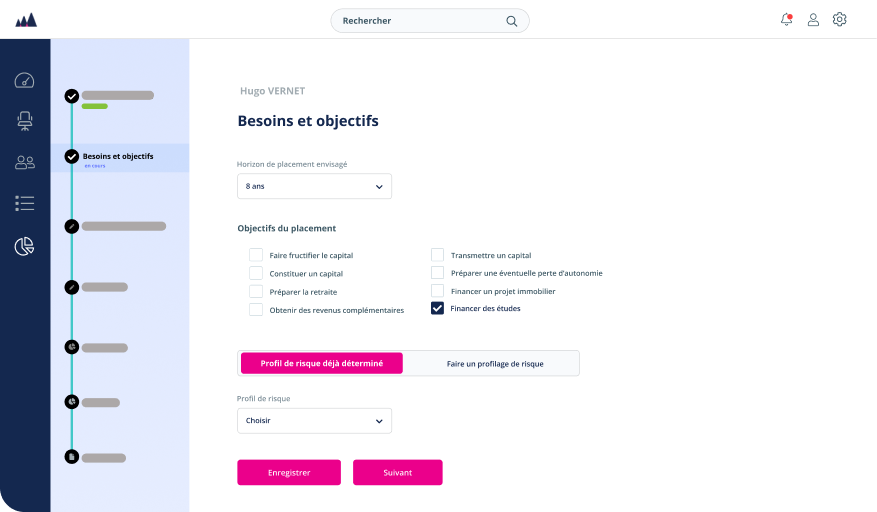The image size is (877, 512).
Task: Open the clients people icon in sidebar
Action: (x=25, y=162)
